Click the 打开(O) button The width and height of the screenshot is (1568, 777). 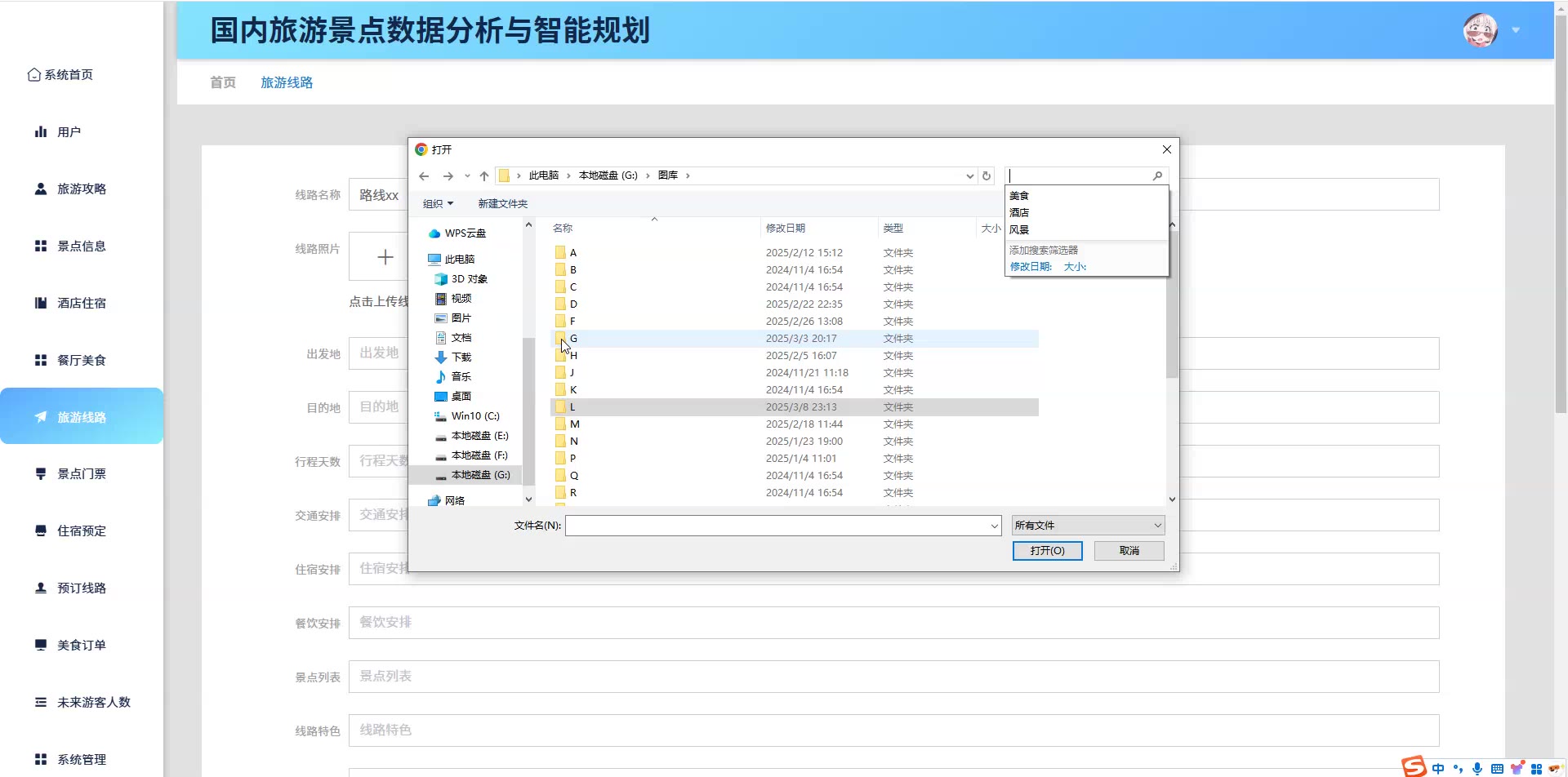click(1048, 551)
